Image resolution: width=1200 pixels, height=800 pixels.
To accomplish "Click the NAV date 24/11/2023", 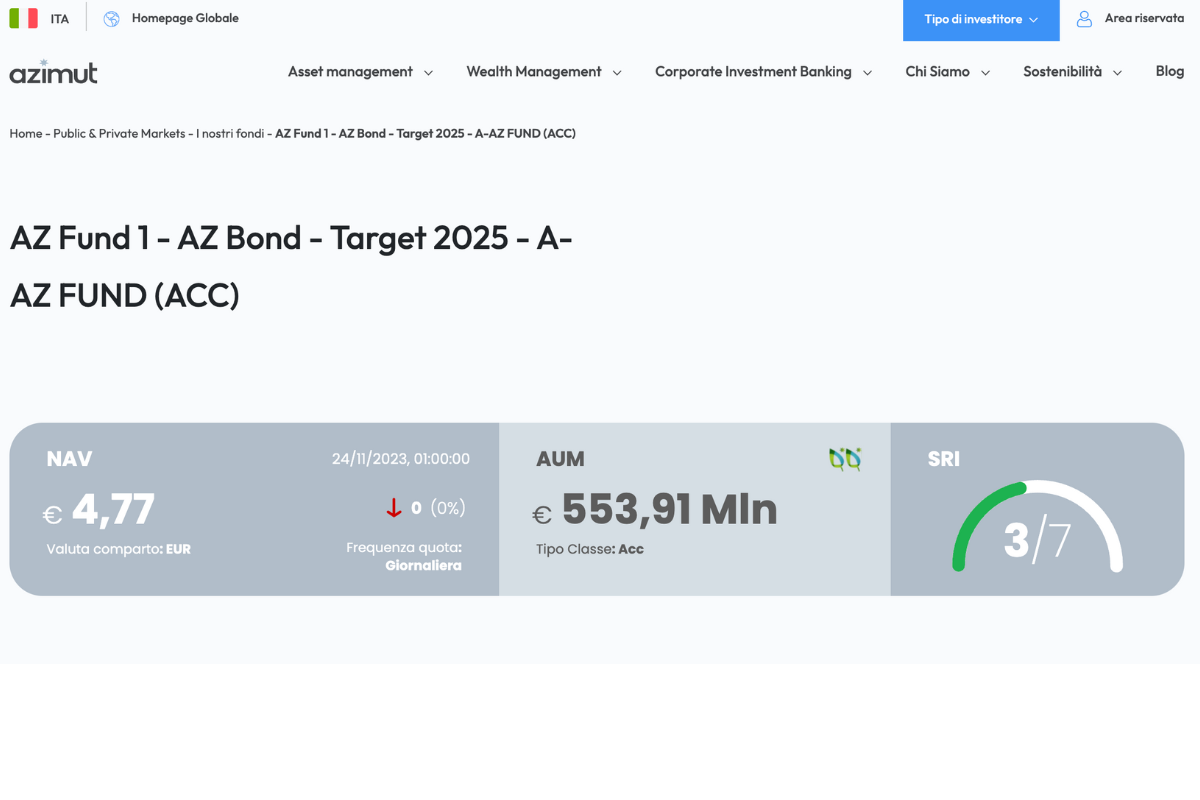I will click(x=401, y=459).
